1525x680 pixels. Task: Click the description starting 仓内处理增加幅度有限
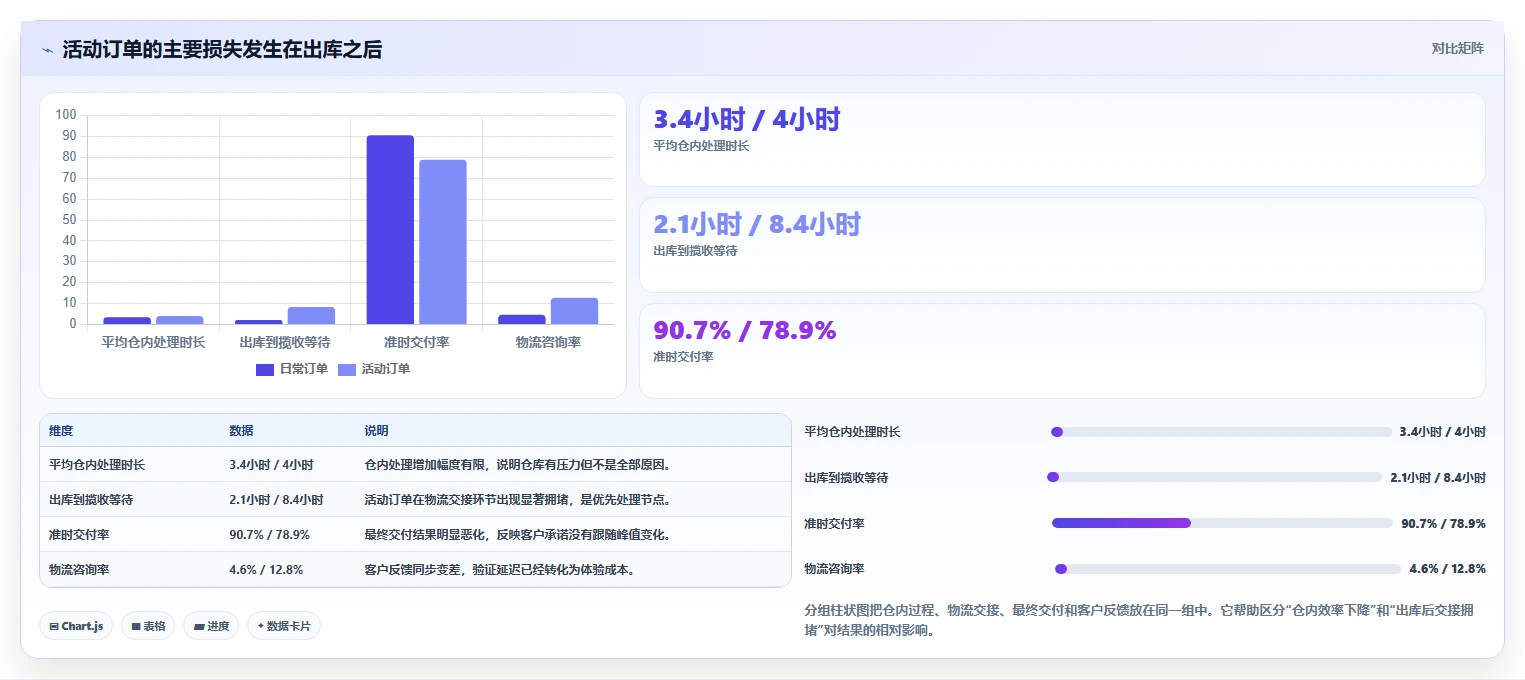518,465
